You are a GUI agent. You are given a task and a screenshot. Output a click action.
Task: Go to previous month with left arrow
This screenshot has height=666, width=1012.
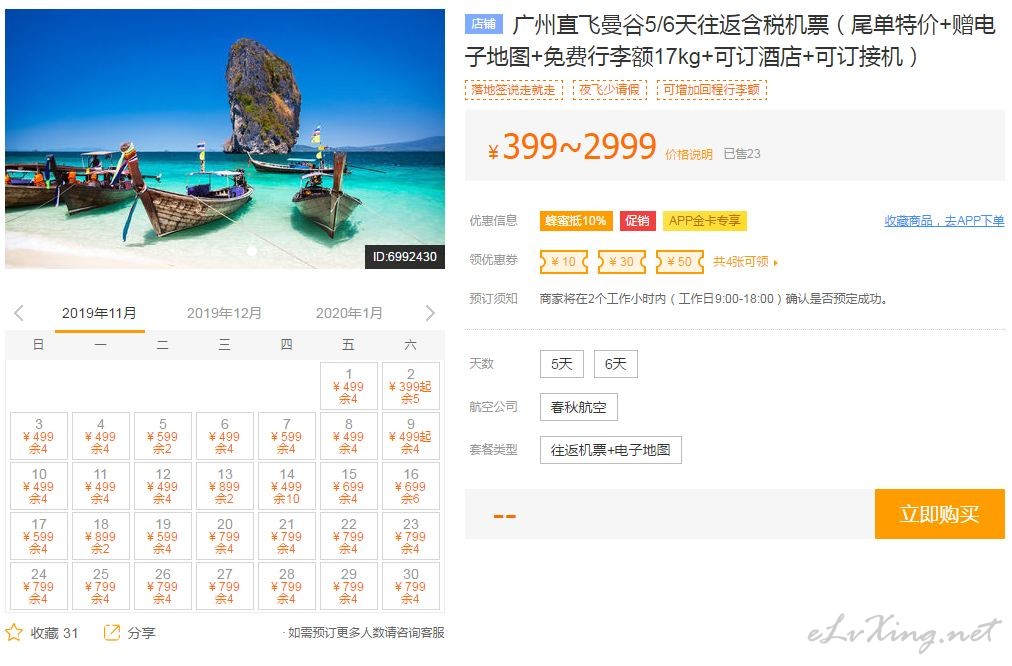(x=19, y=313)
